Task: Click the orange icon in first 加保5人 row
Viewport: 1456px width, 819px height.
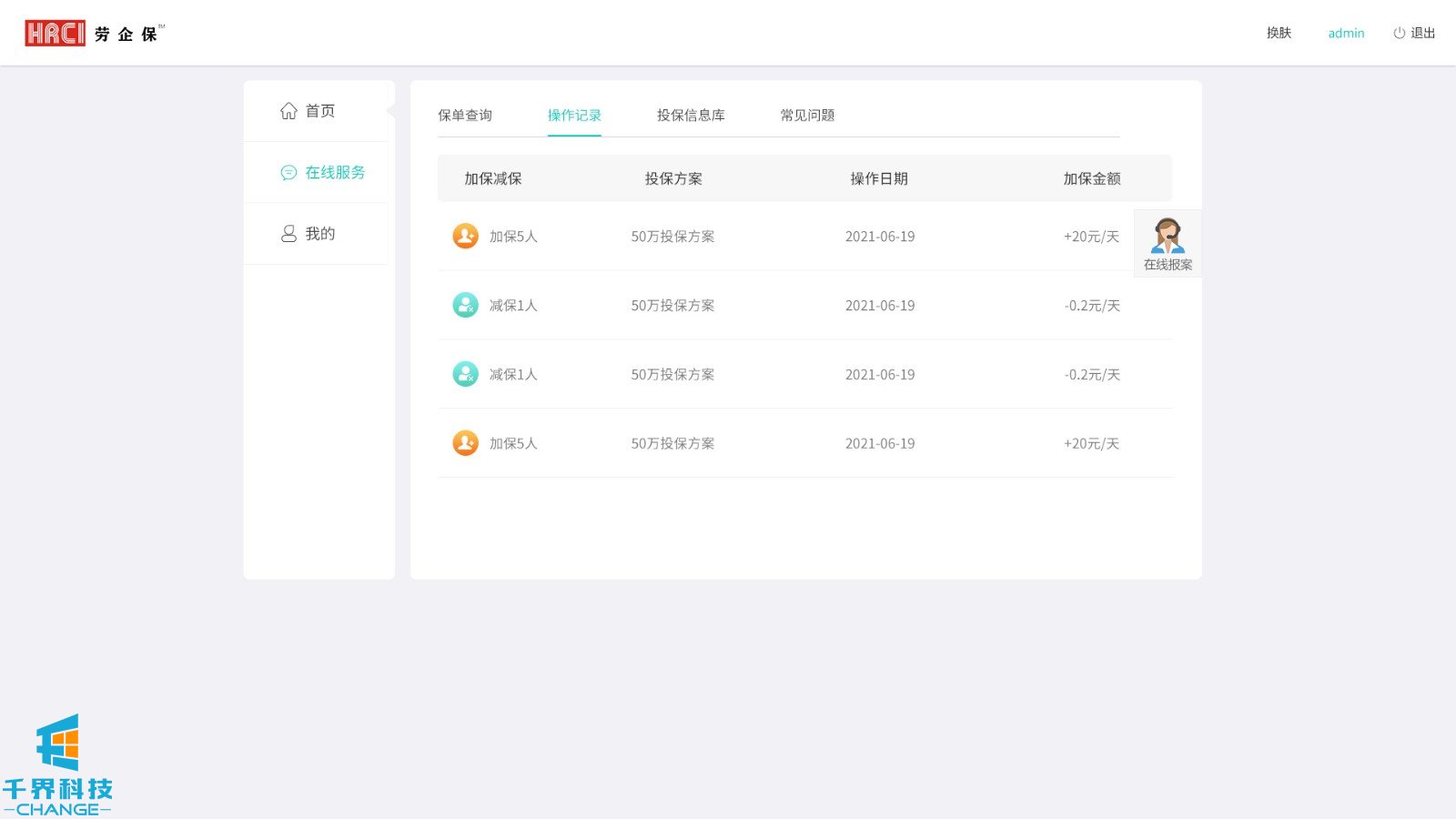Action: click(465, 237)
